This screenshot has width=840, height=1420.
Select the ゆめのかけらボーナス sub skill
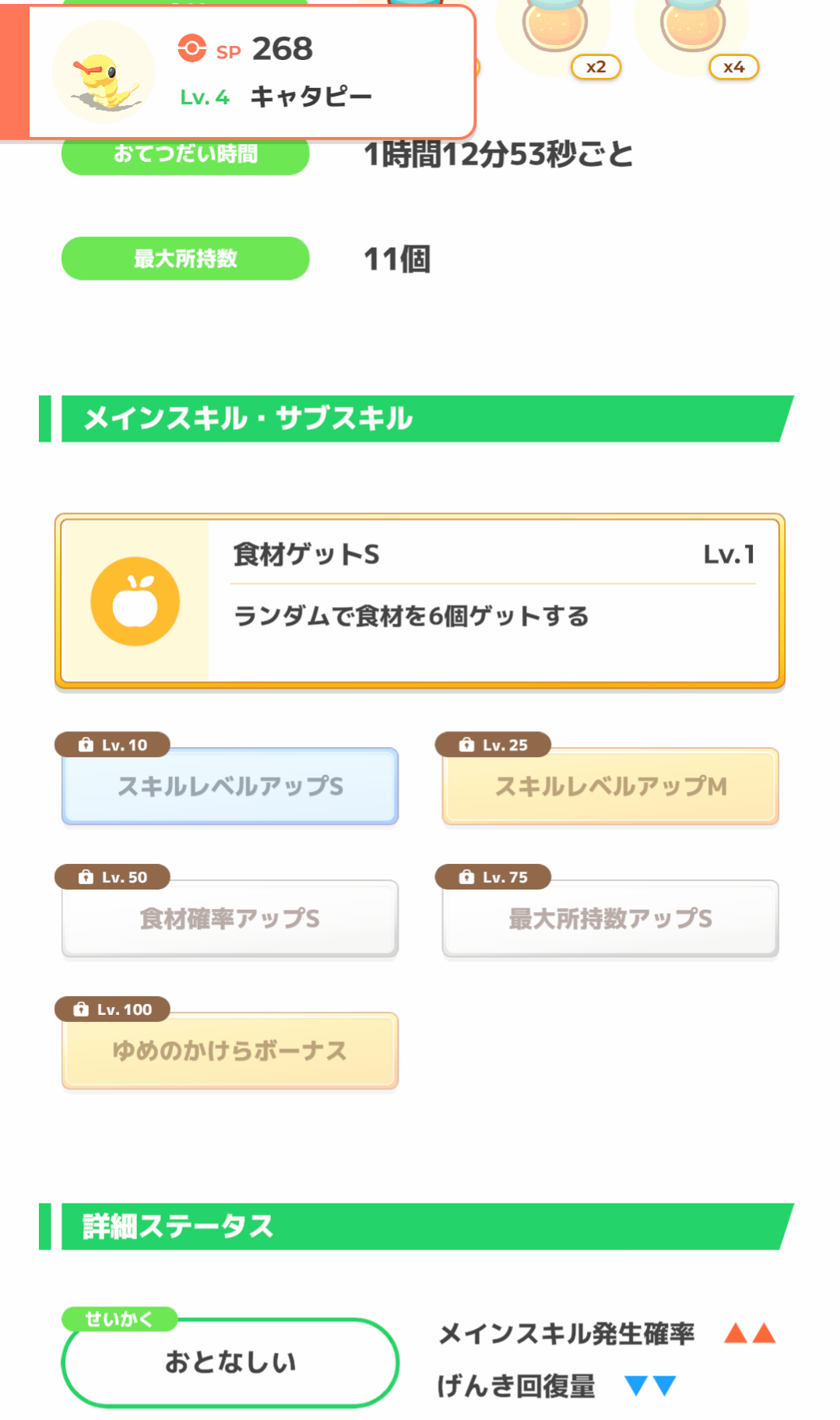(230, 1051)
